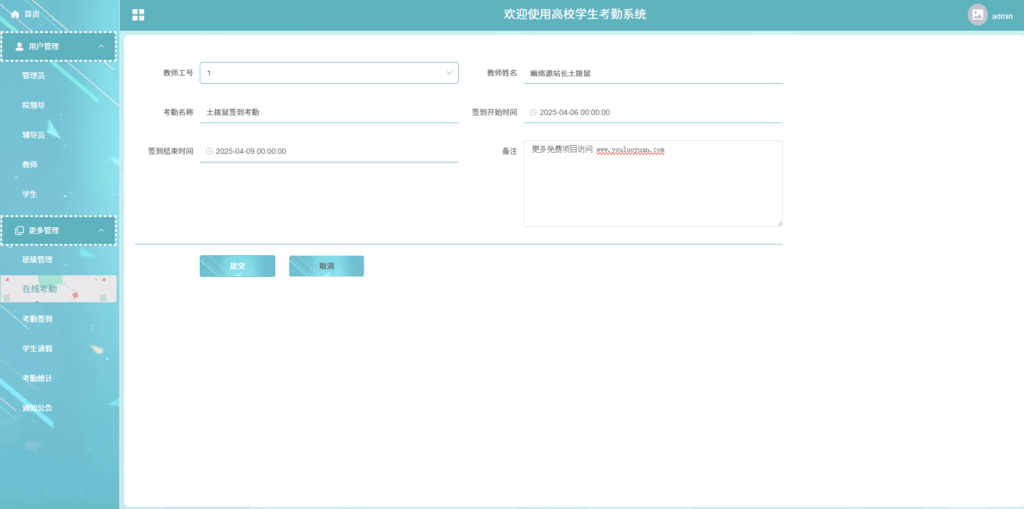Collapse the 用户管理 menu chevron
The image size is (1024, 509).
101,46
